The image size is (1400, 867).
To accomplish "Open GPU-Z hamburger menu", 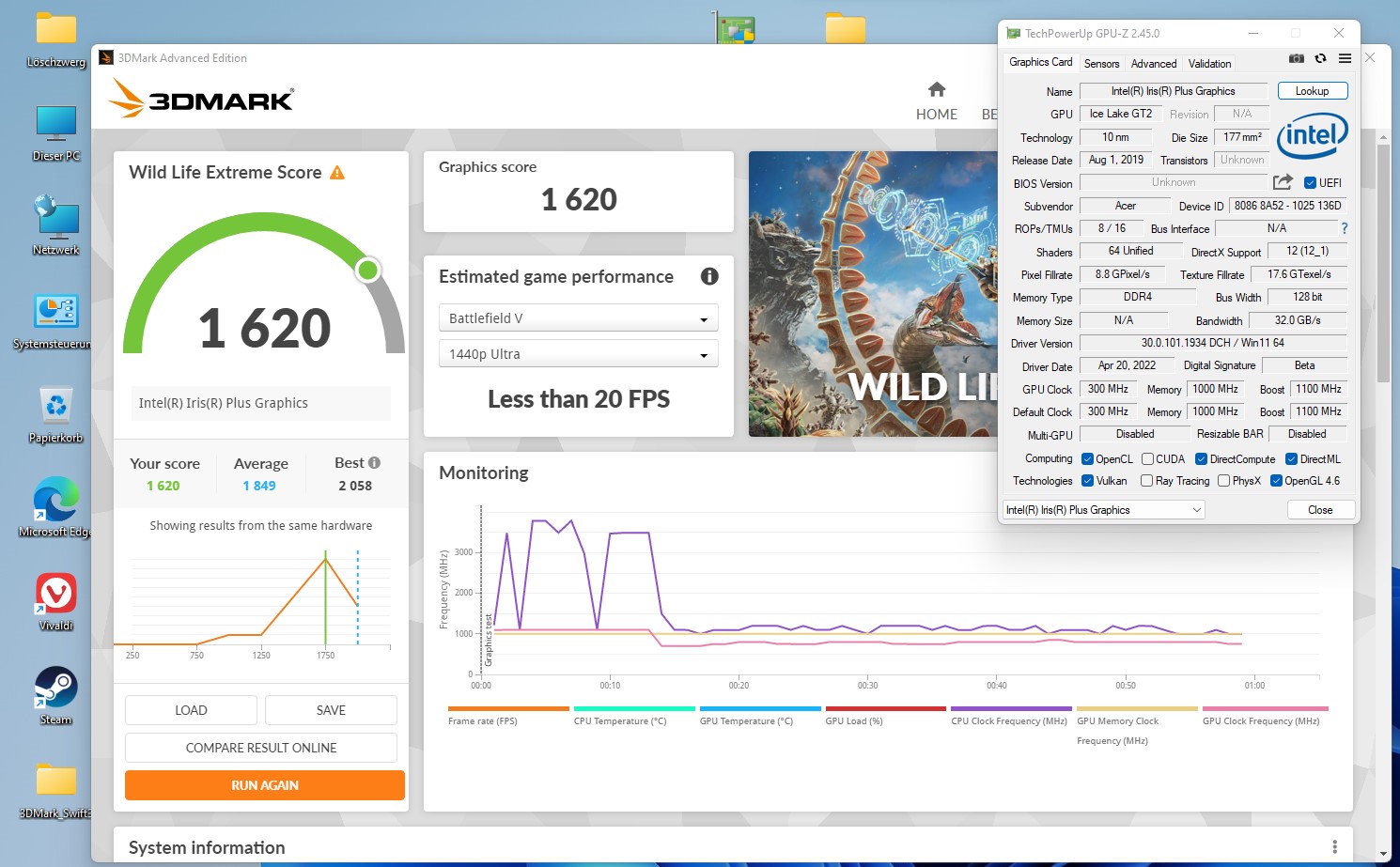I will click(x=1345, y=58).
